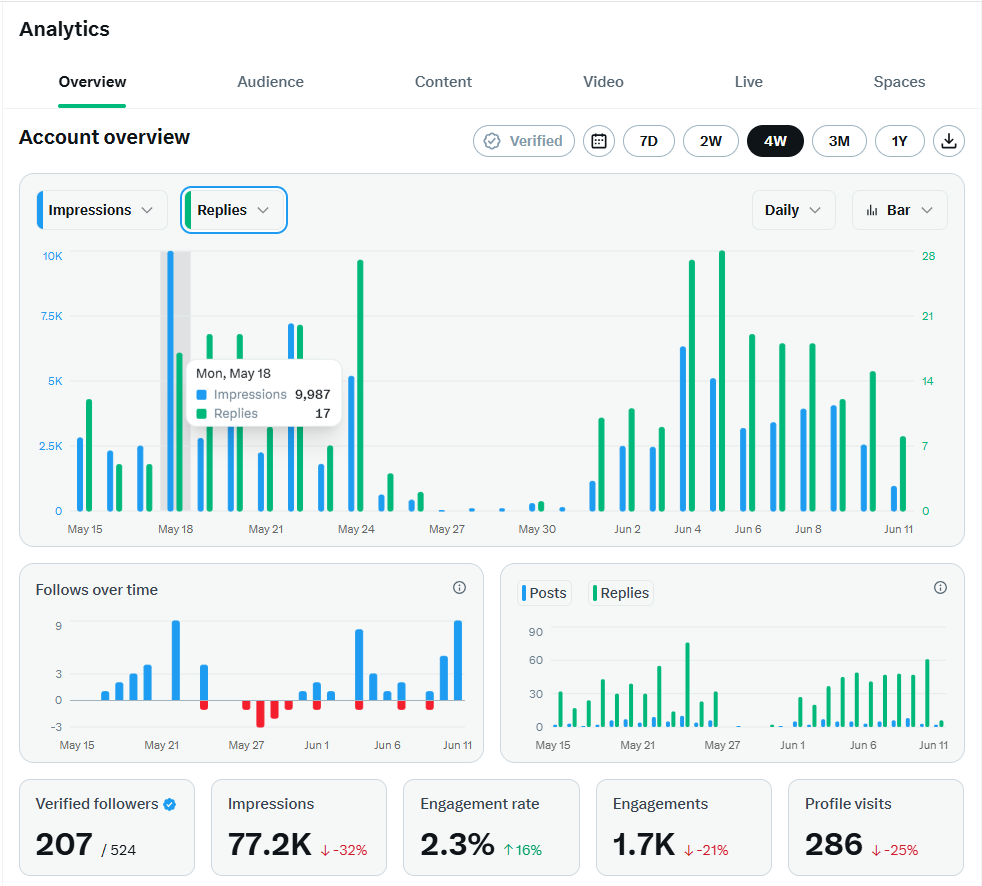Screen dimensions: 982x886
Task: Open the calendar date picker icon
Action: pyautogui.click(x=599, y=141)
